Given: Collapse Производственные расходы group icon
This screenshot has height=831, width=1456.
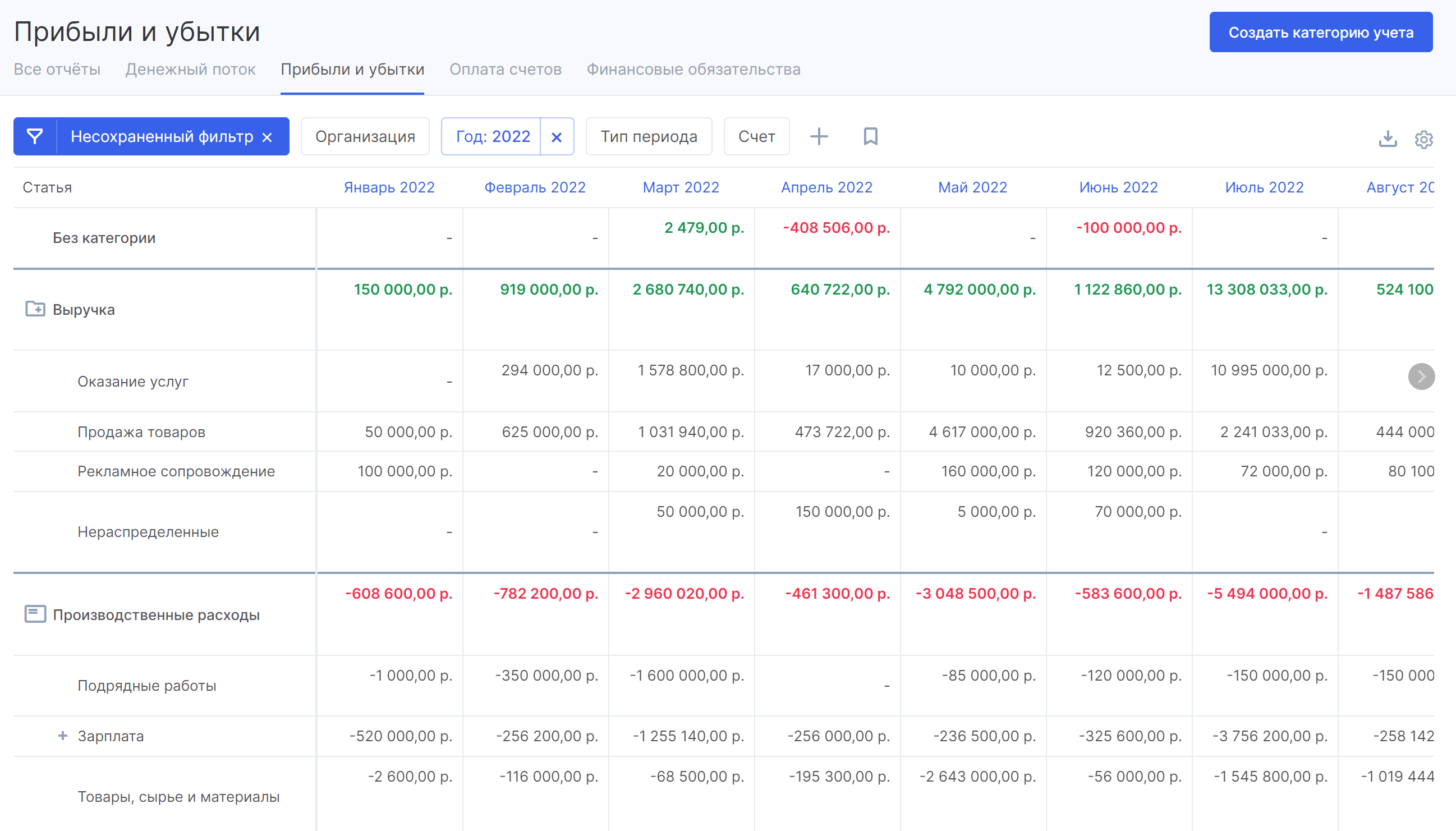Looking at the screenshot, I should (35, 614).
